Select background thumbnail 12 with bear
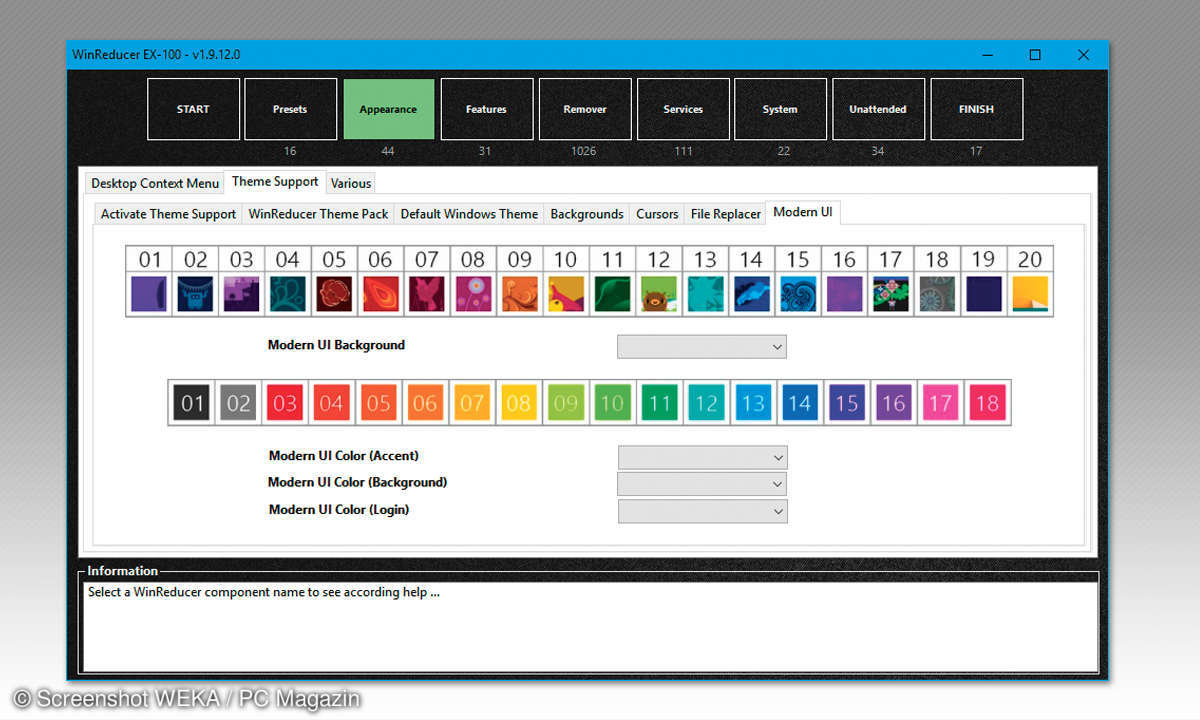The width and height of the screenshot is (1200, 720). click(658, 294)
